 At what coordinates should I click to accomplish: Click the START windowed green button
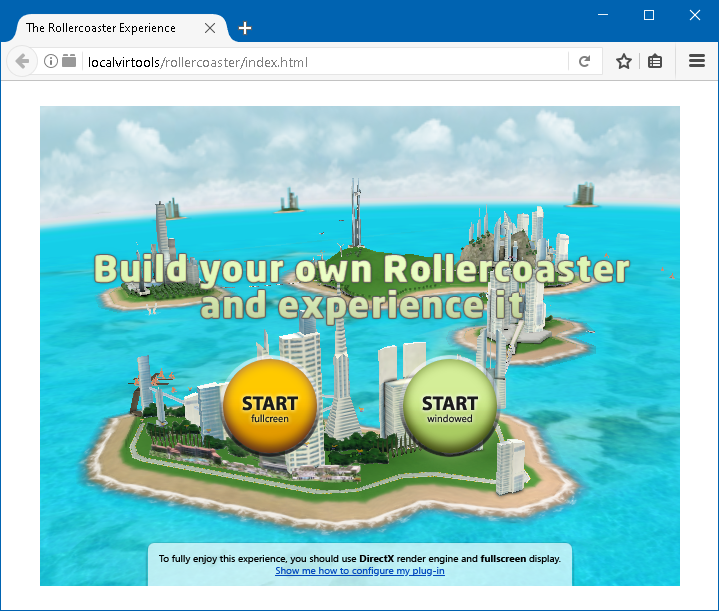[x=449, y=406]
